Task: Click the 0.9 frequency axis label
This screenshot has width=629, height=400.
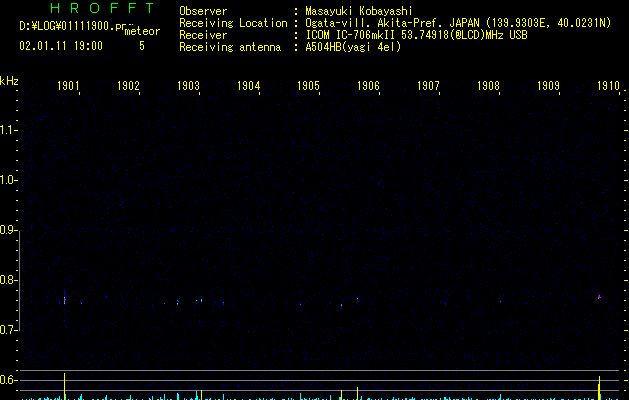Action: click(8, 230)
